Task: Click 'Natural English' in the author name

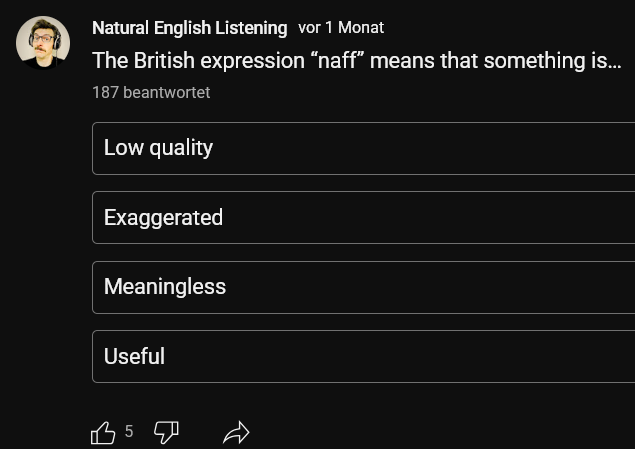Action: pos(148,28)
